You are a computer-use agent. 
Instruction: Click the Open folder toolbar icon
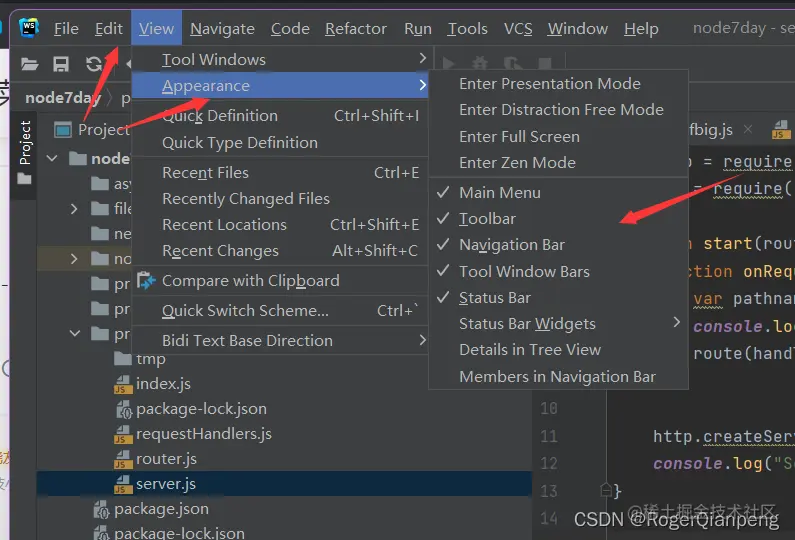click(29, 64)
